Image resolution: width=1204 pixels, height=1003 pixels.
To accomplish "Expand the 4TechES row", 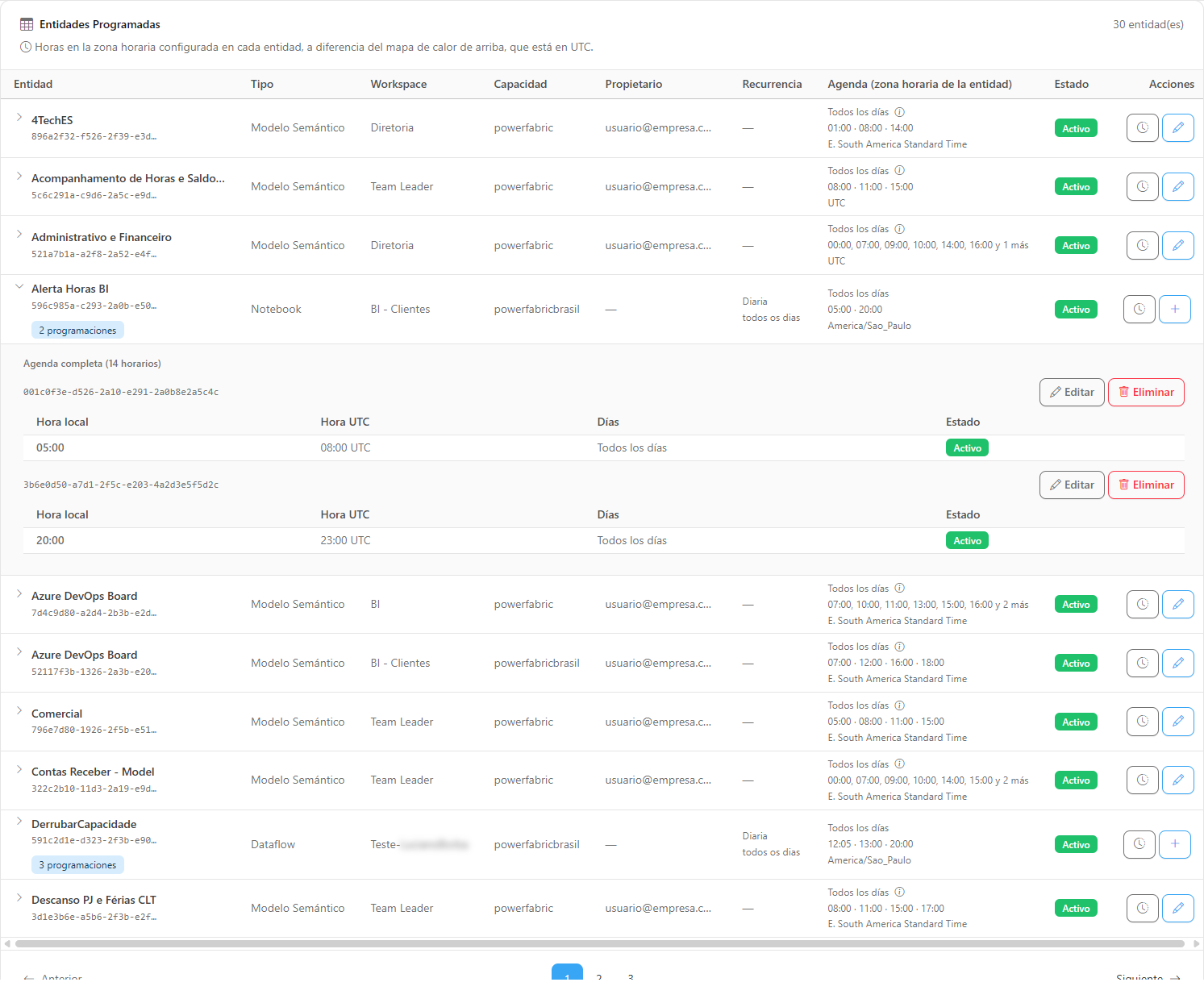I will pyautogui.click(x=19, y=118).
